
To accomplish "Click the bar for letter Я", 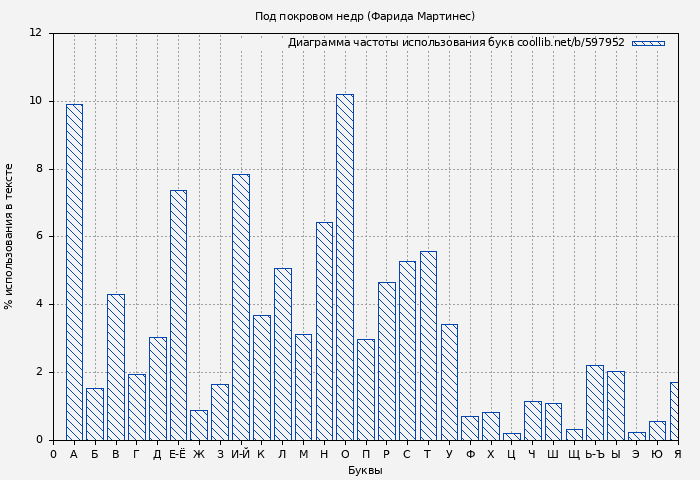I will 675,411.
